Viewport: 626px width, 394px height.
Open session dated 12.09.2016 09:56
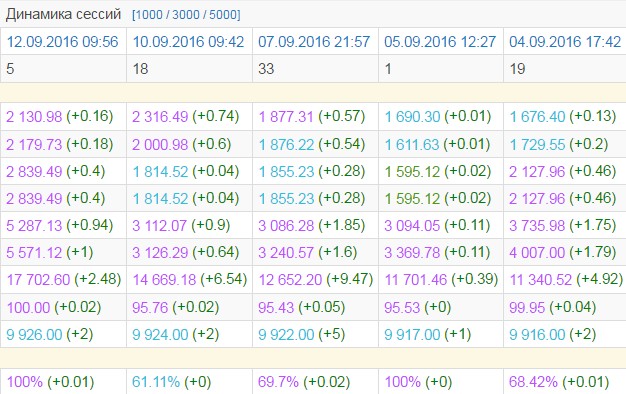pyautogui.click(x=63, y=42)
